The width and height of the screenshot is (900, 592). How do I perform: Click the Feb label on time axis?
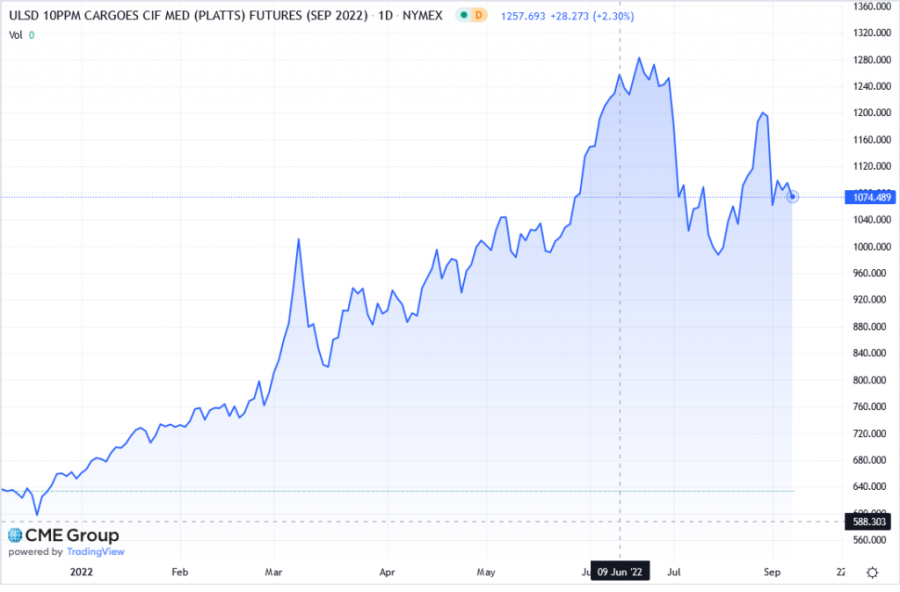pos(179,574)
